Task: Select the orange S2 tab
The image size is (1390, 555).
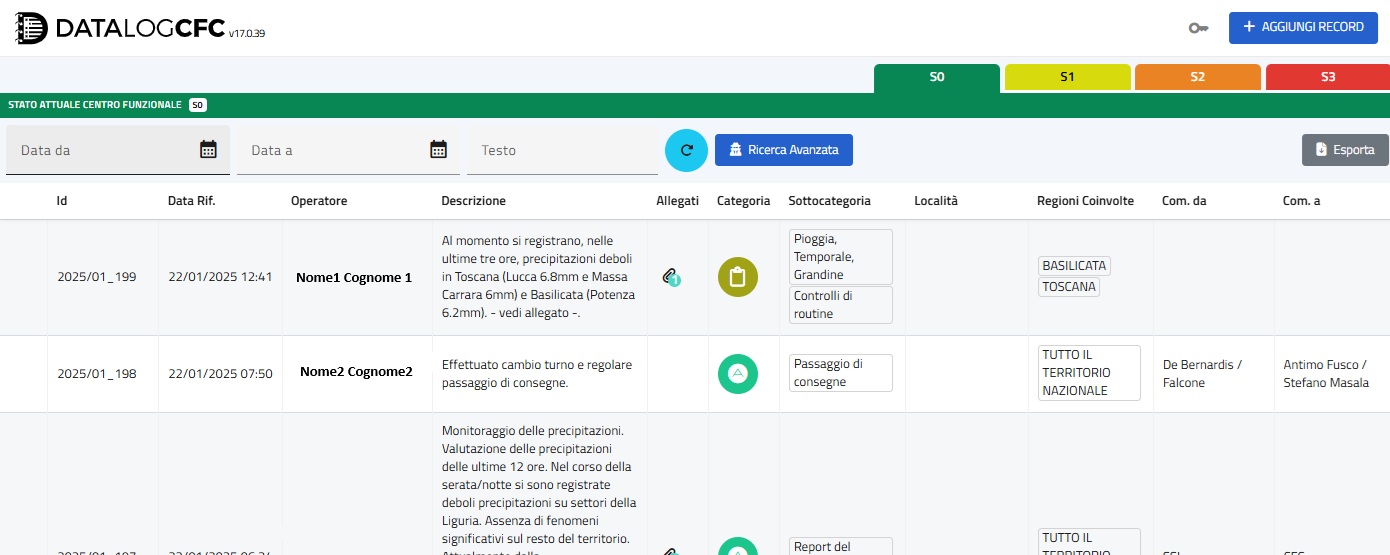Action: pos(1197,77)
